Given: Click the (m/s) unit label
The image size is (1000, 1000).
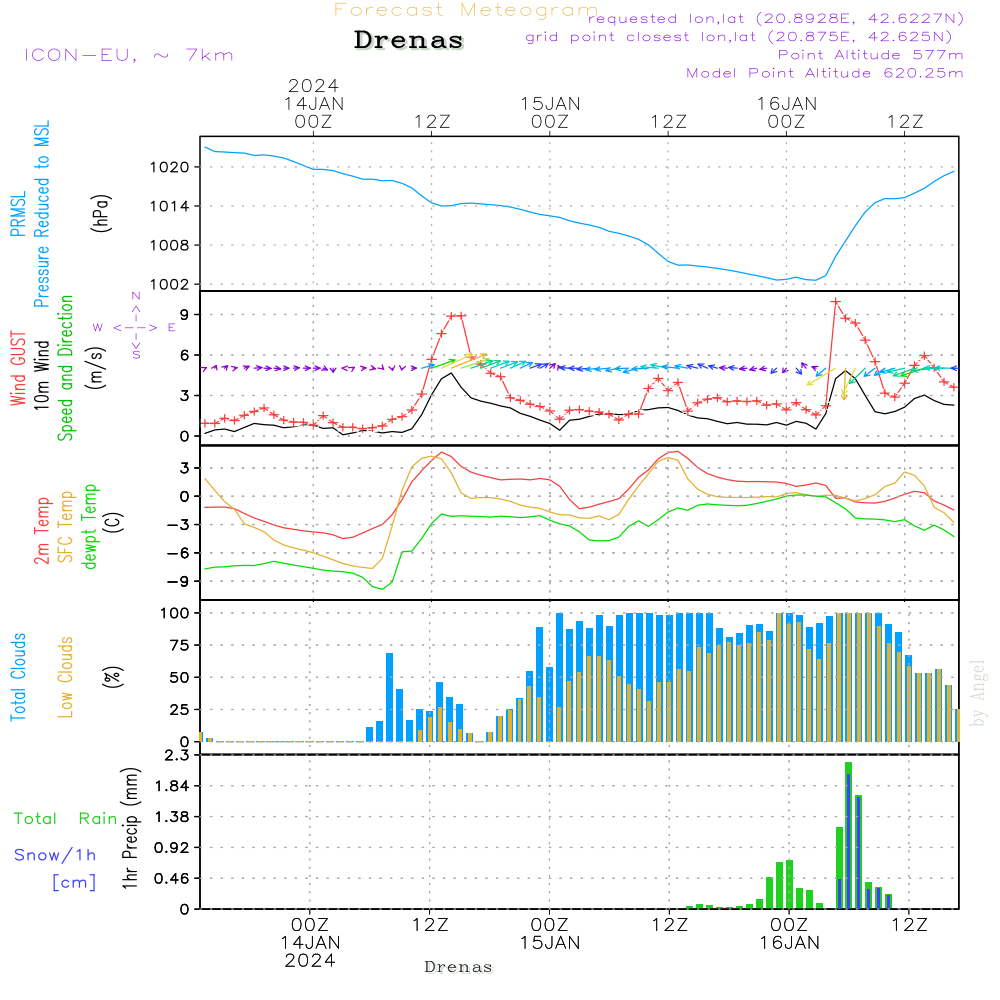Looking at the screenshot, I should tap(97, 369).
